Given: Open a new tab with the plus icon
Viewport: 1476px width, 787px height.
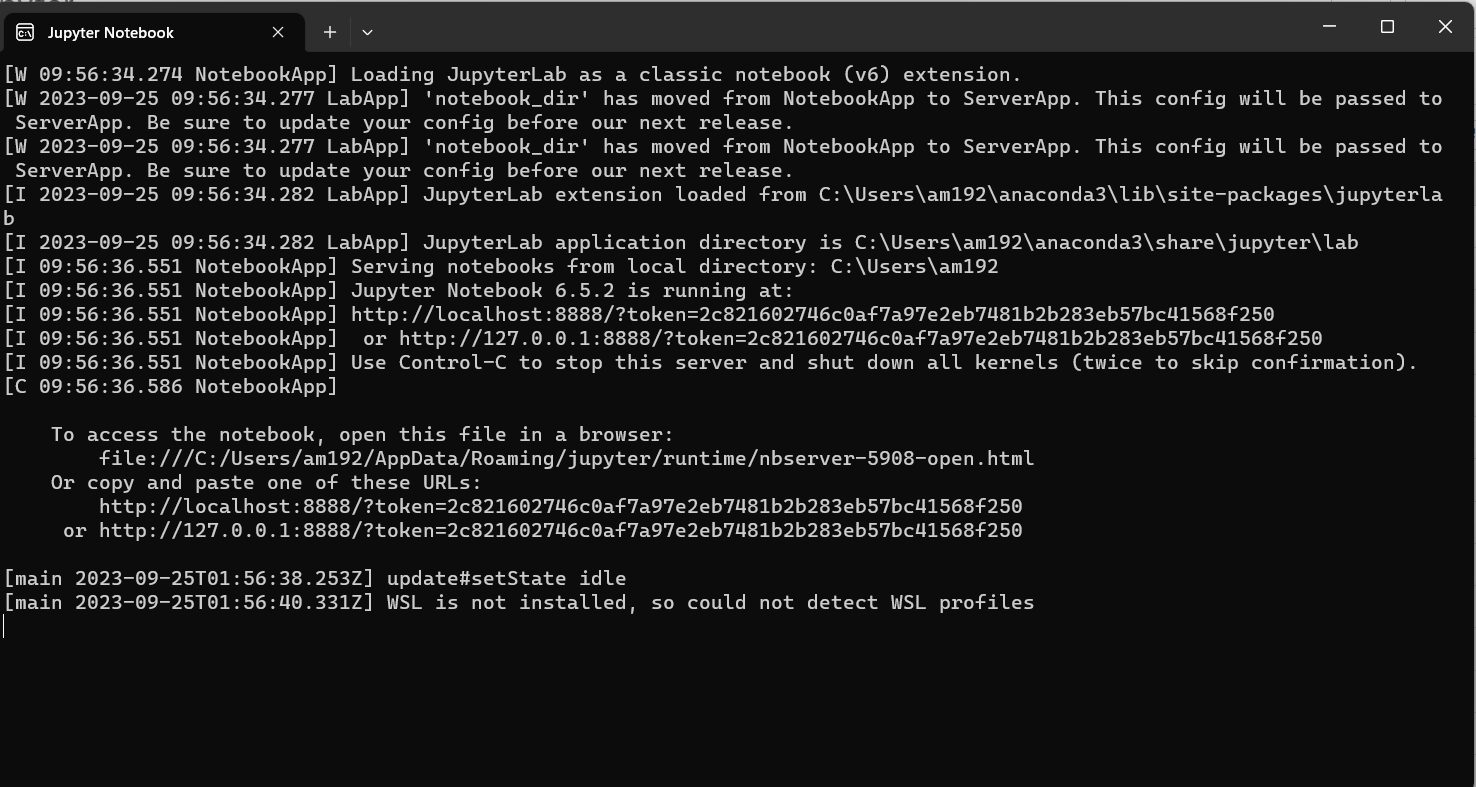Looking at the screenshot, I should [x=329, y=32].
